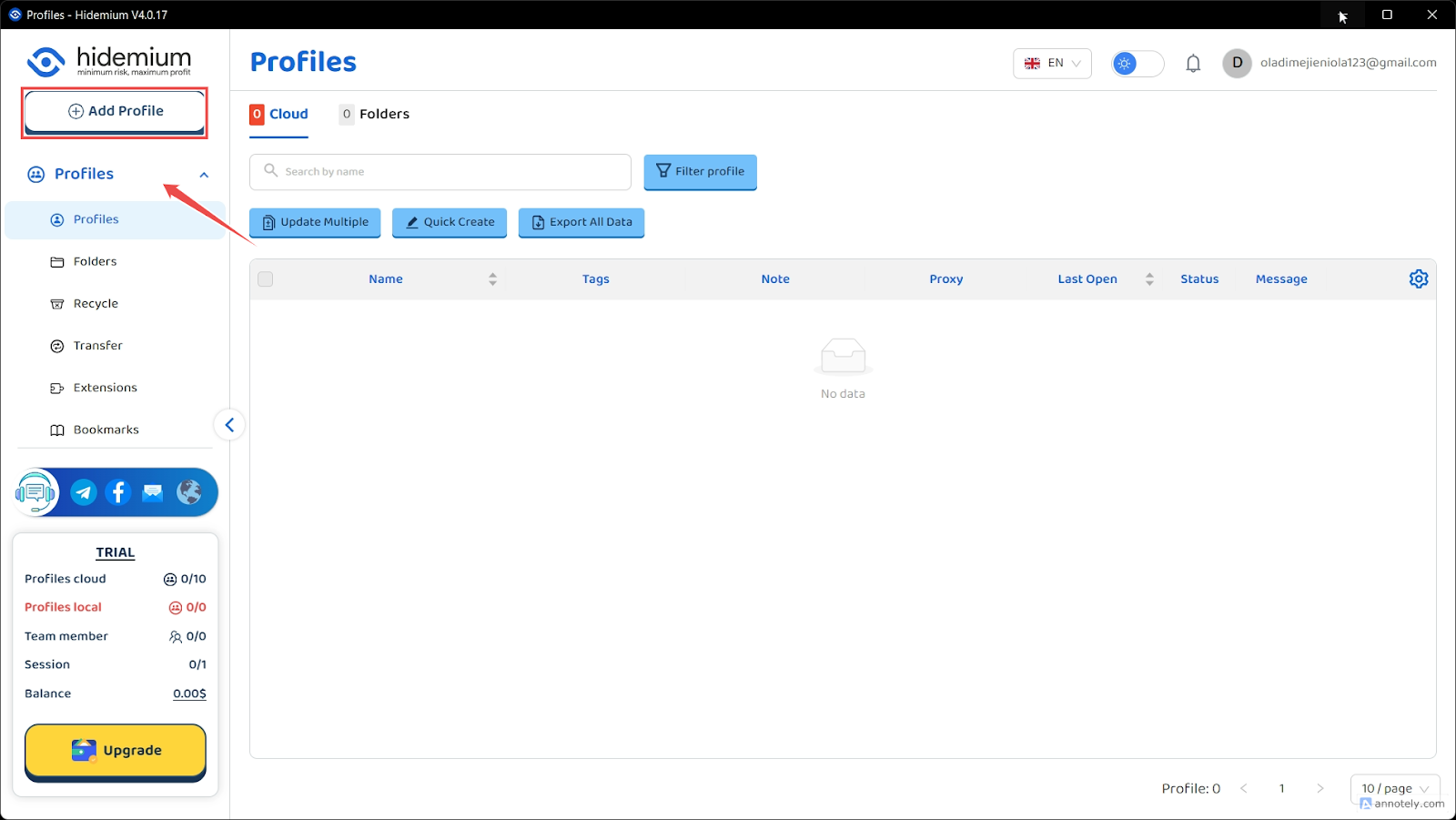Click the Export All Data button
This screenshot has height=820, width=1456.
coord(581,222)
